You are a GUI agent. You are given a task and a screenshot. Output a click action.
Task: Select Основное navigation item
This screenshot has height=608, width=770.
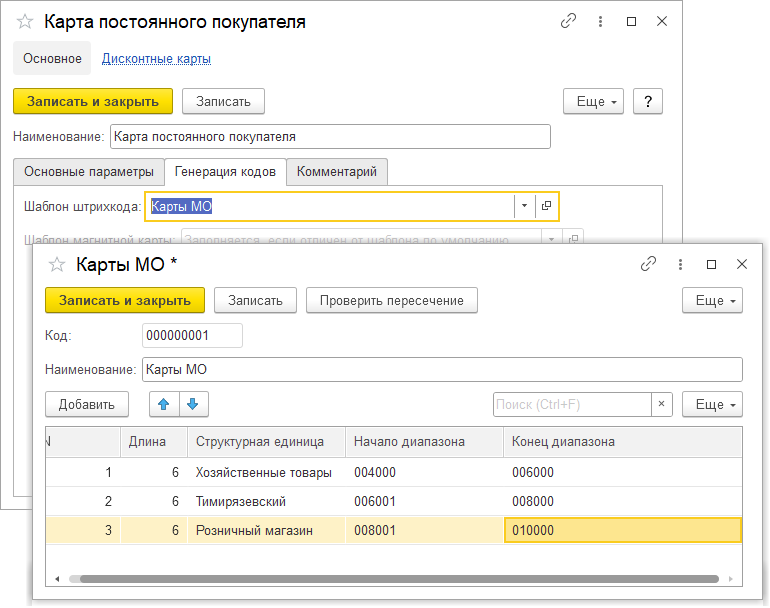(52, 58)
